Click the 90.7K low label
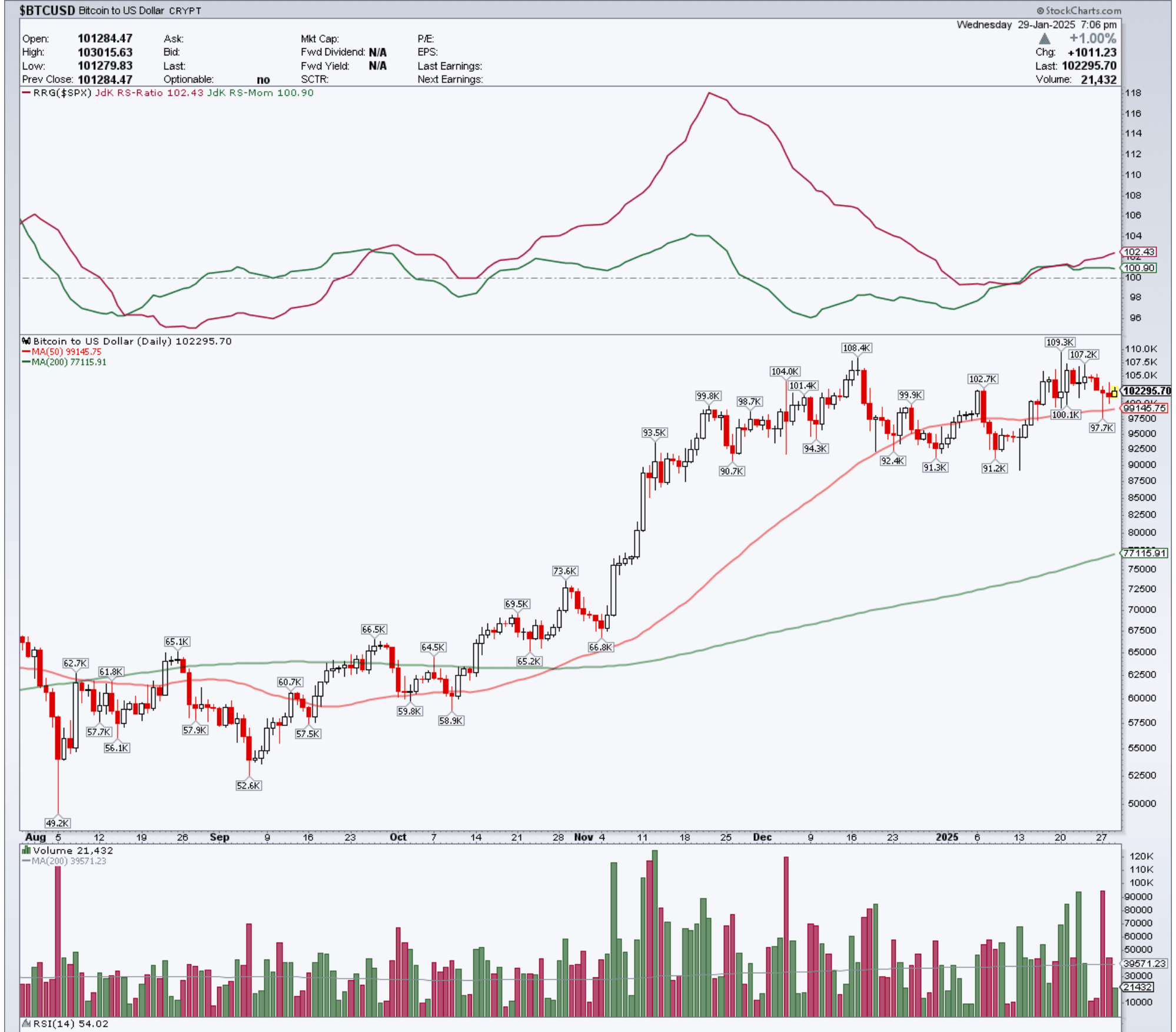Viewport: 1176px width, 1032px height. [732, 471]
